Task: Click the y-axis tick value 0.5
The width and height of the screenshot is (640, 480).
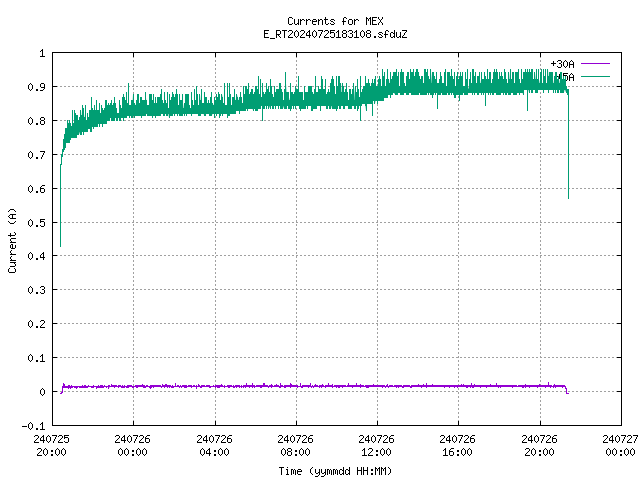Action: pos(36,222)
